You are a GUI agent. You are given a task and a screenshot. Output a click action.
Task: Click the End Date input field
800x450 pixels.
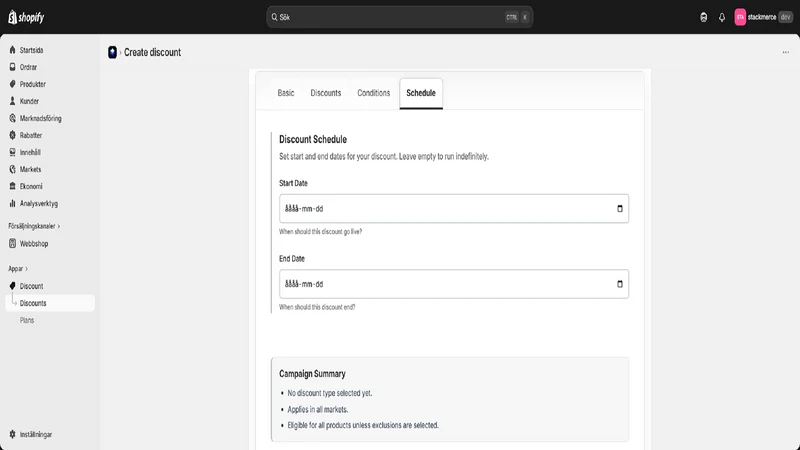[x=454, y=284]
